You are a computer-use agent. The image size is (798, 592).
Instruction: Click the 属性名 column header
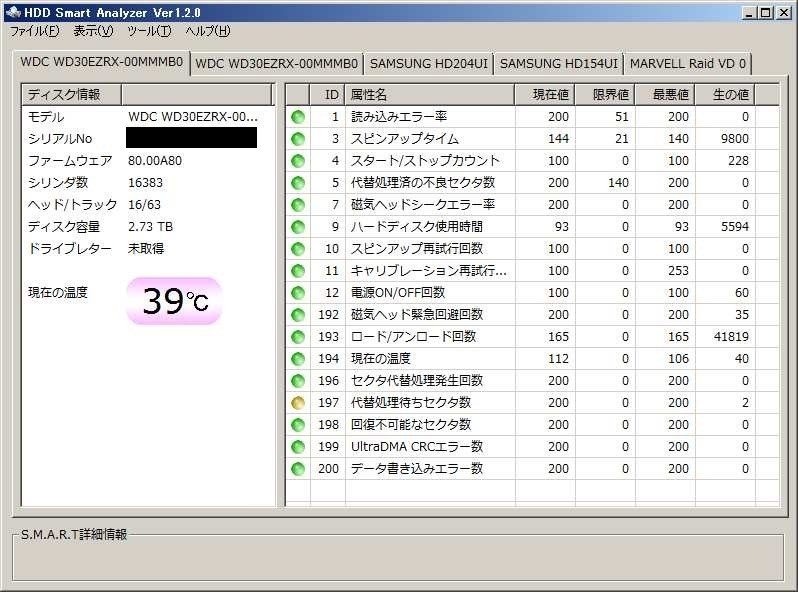430,95
